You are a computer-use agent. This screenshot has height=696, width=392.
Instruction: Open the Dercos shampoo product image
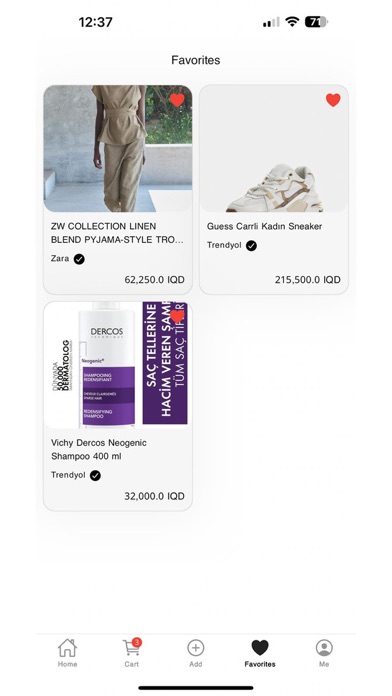tap(118, 365)
